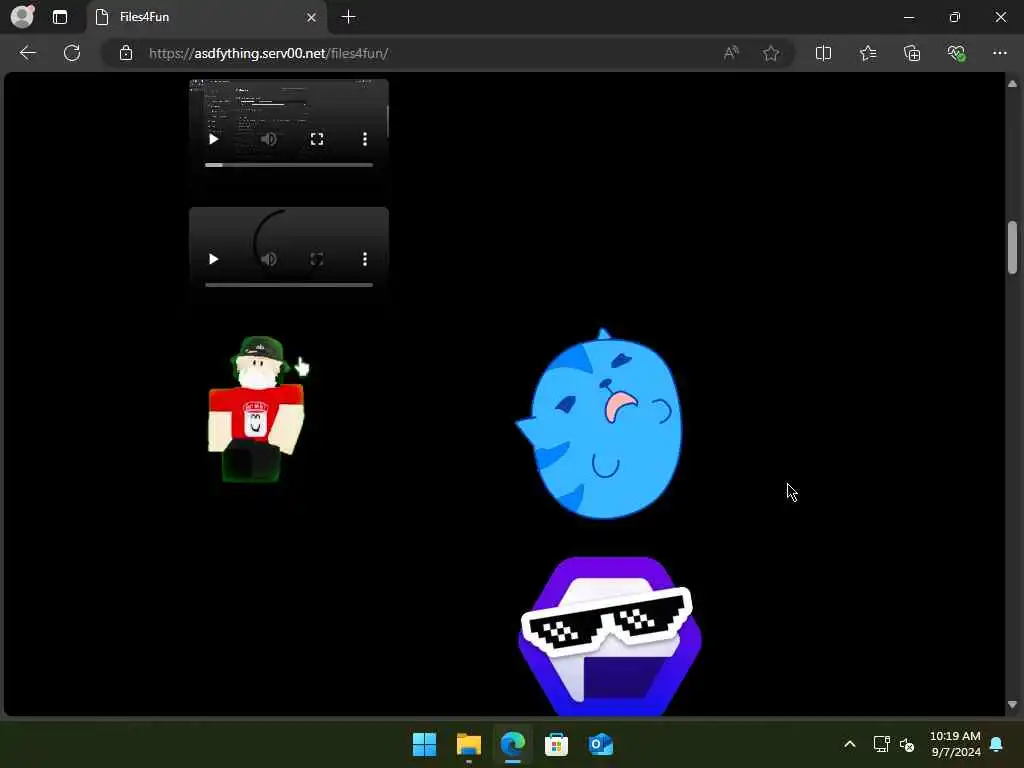1024x768 pixels.
Task: Open split screen view
Action: [824, 53]
